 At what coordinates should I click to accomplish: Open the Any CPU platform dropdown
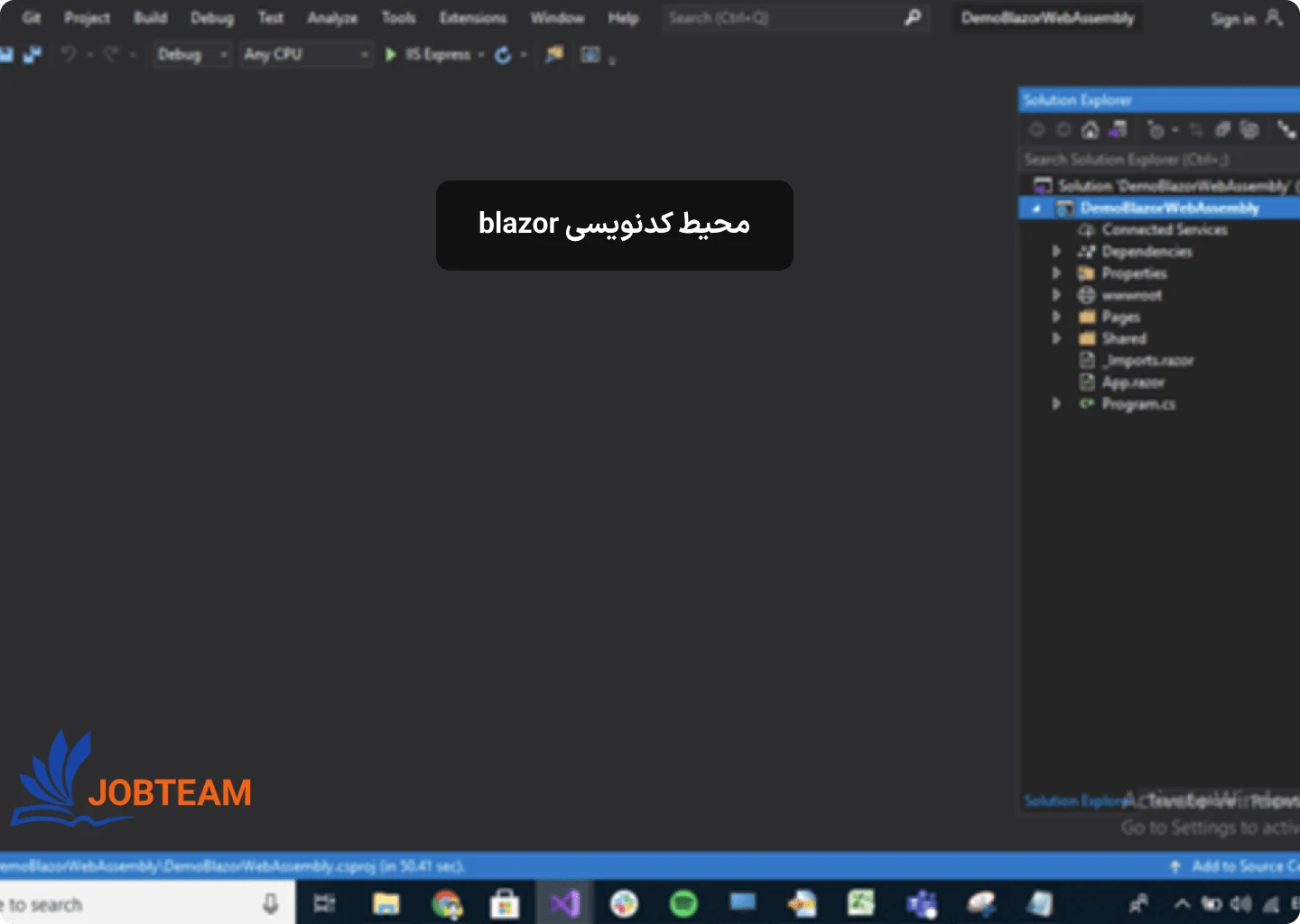click(305, 55)
